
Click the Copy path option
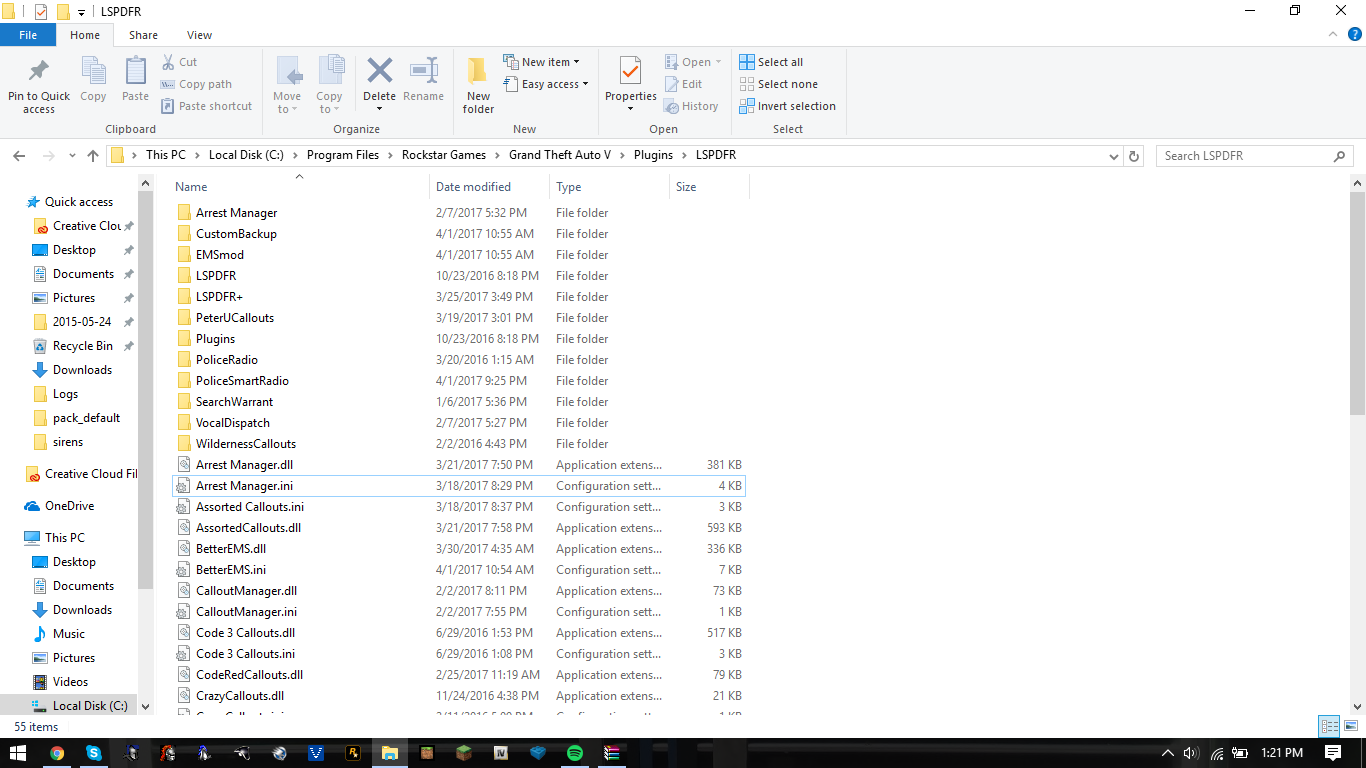pyautogui.click(x=196, y=84)
